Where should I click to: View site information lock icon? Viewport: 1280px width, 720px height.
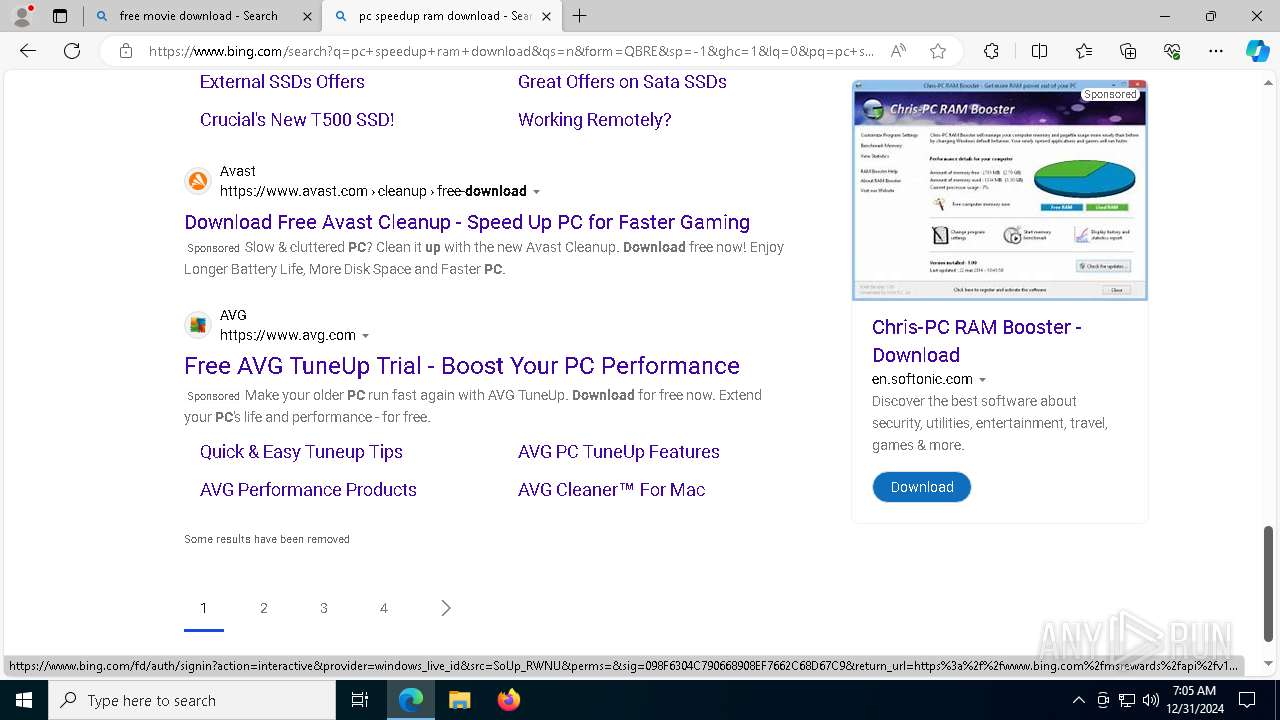(126, 51)
